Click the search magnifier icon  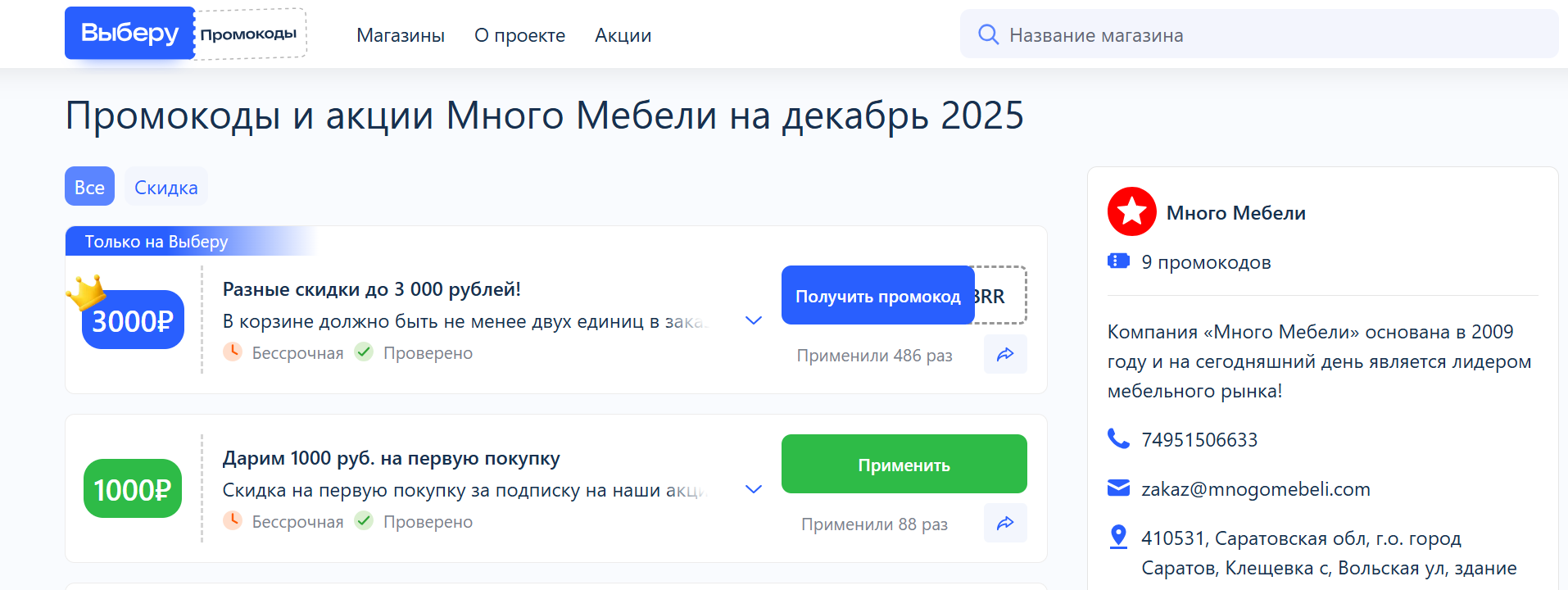[x=988, y=34]
